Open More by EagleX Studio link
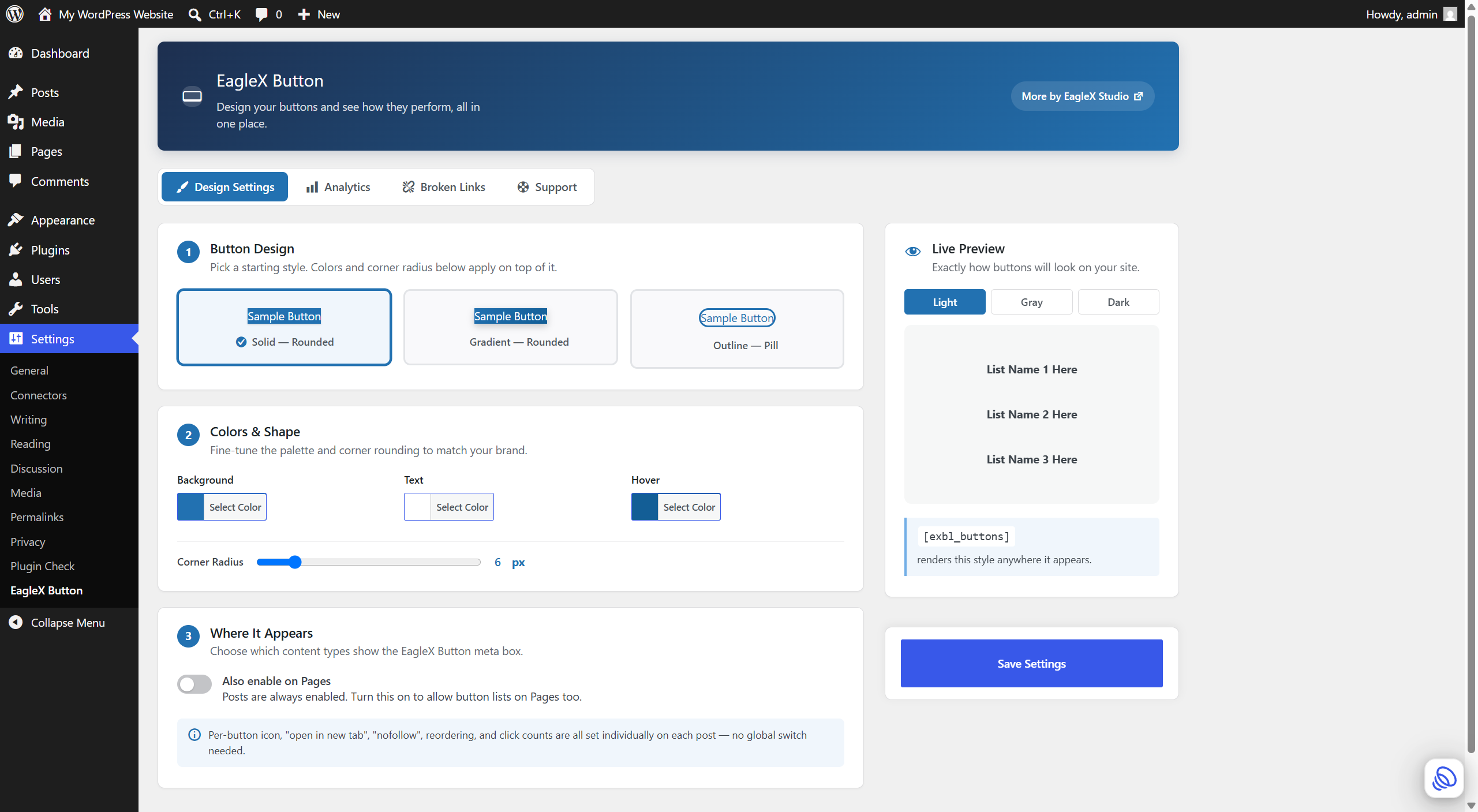 1082,96
